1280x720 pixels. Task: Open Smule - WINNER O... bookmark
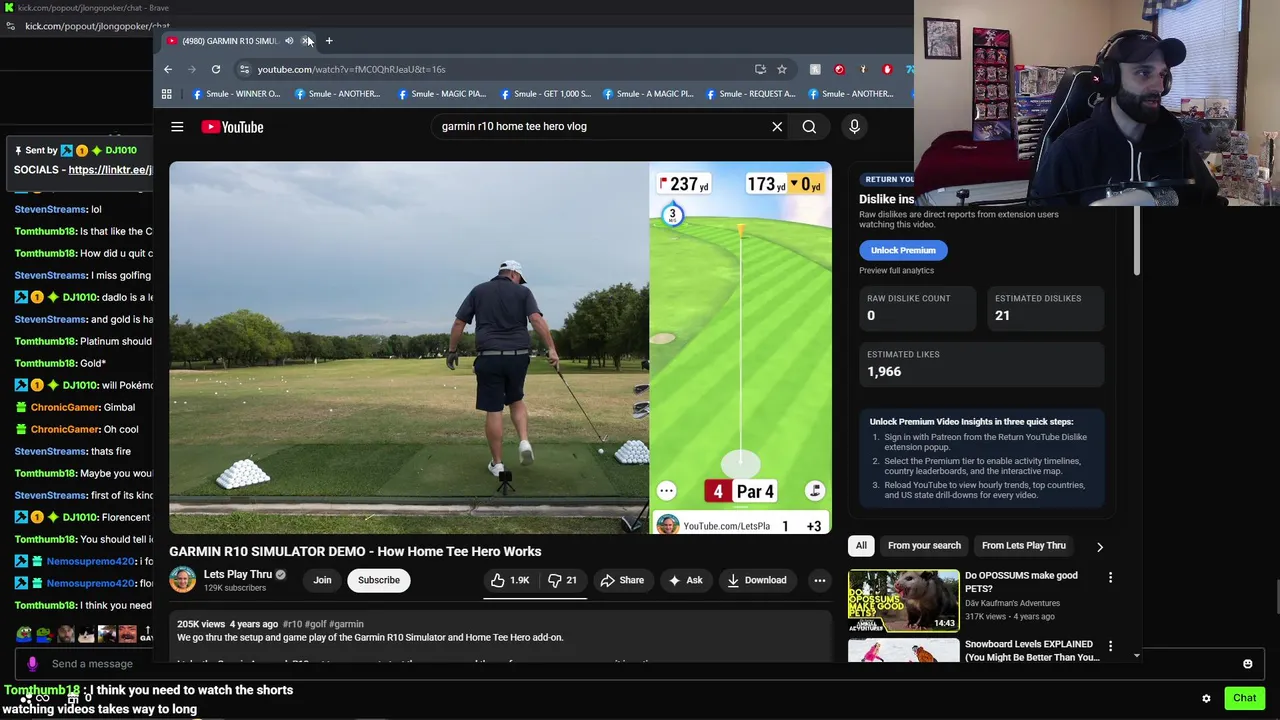click(236, 94)
